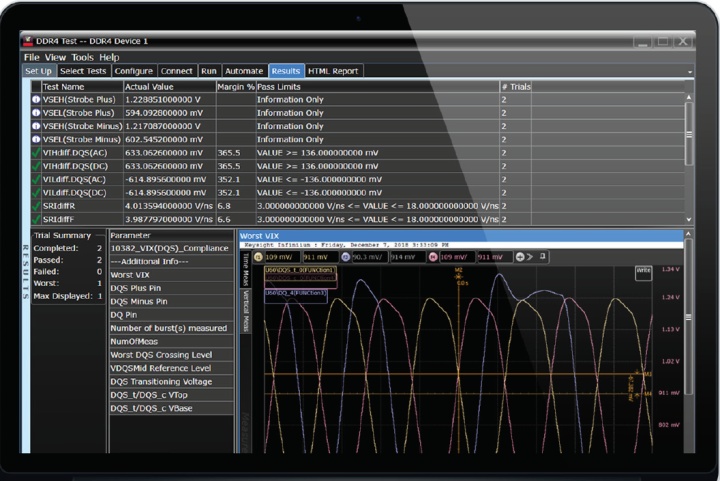The image size is (720, 481).
Task: Sort by # Trials column header
Action: 516,86
